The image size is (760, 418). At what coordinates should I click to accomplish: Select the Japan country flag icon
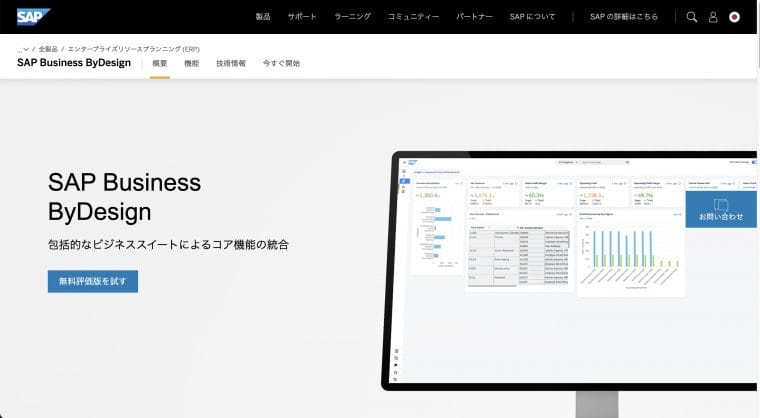[x=735, y=17]
